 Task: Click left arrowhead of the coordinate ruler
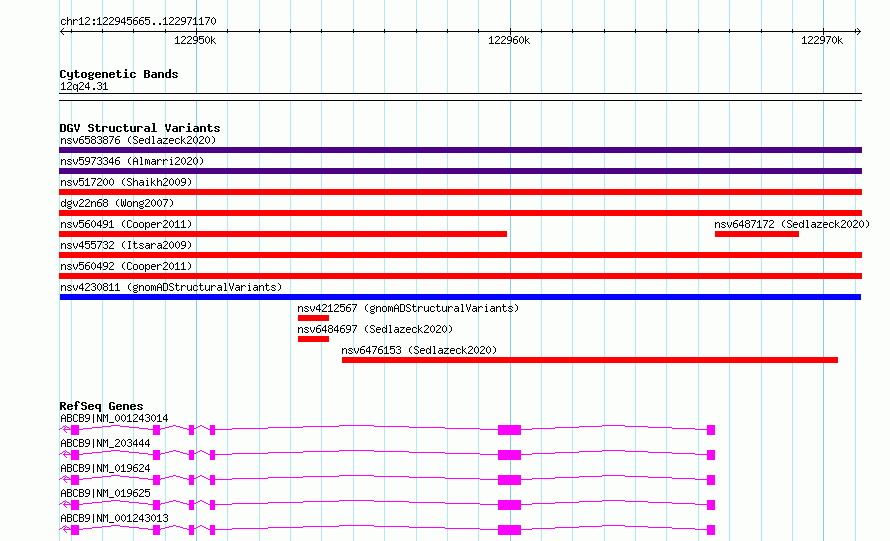pyautogui.click(x=62, y=31)
